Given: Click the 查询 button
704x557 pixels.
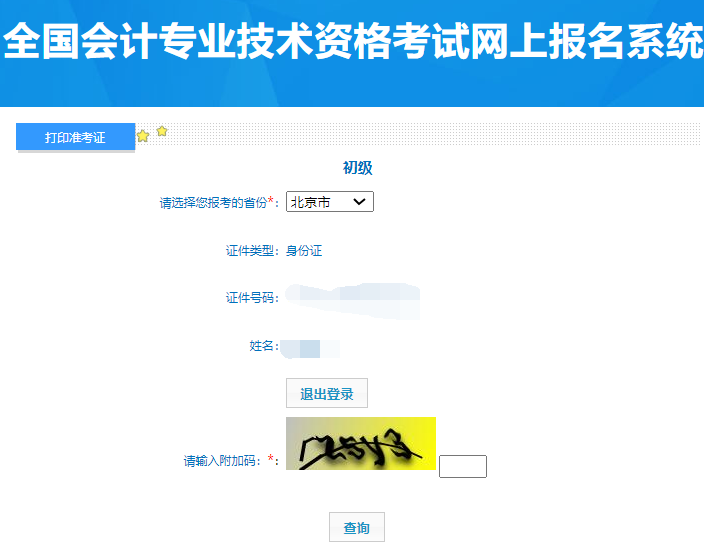Looking at the screenshot, I should [357, 527].
